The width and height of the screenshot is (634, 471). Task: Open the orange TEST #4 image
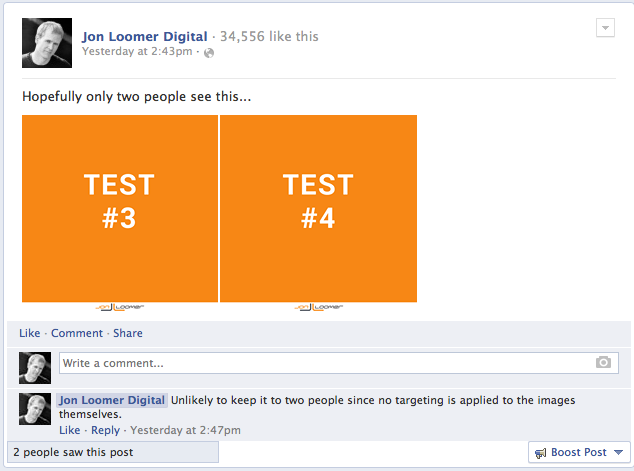[x=318, y=207]
